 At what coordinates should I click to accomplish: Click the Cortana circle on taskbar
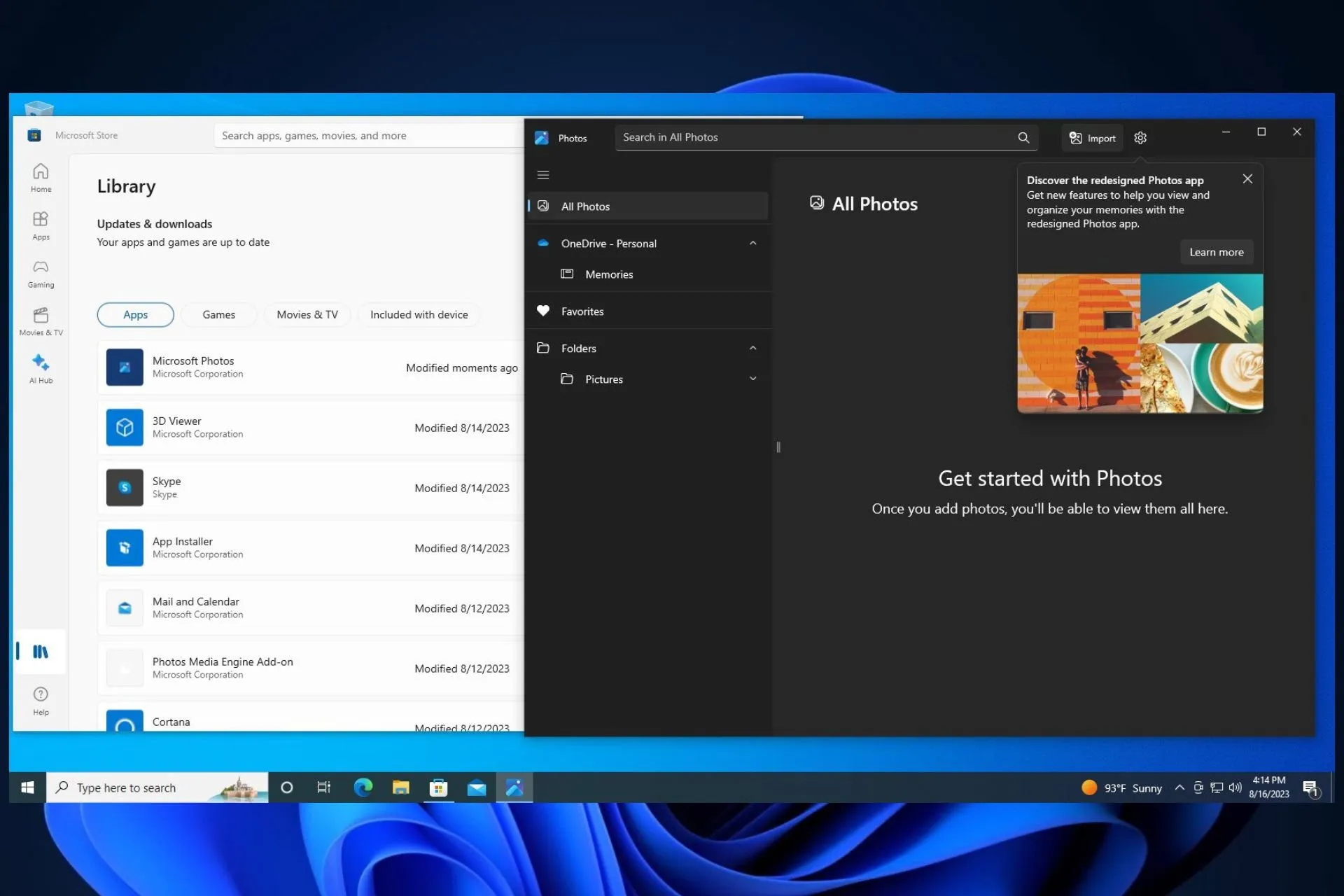pyautogui.click(x=286, y=787)
